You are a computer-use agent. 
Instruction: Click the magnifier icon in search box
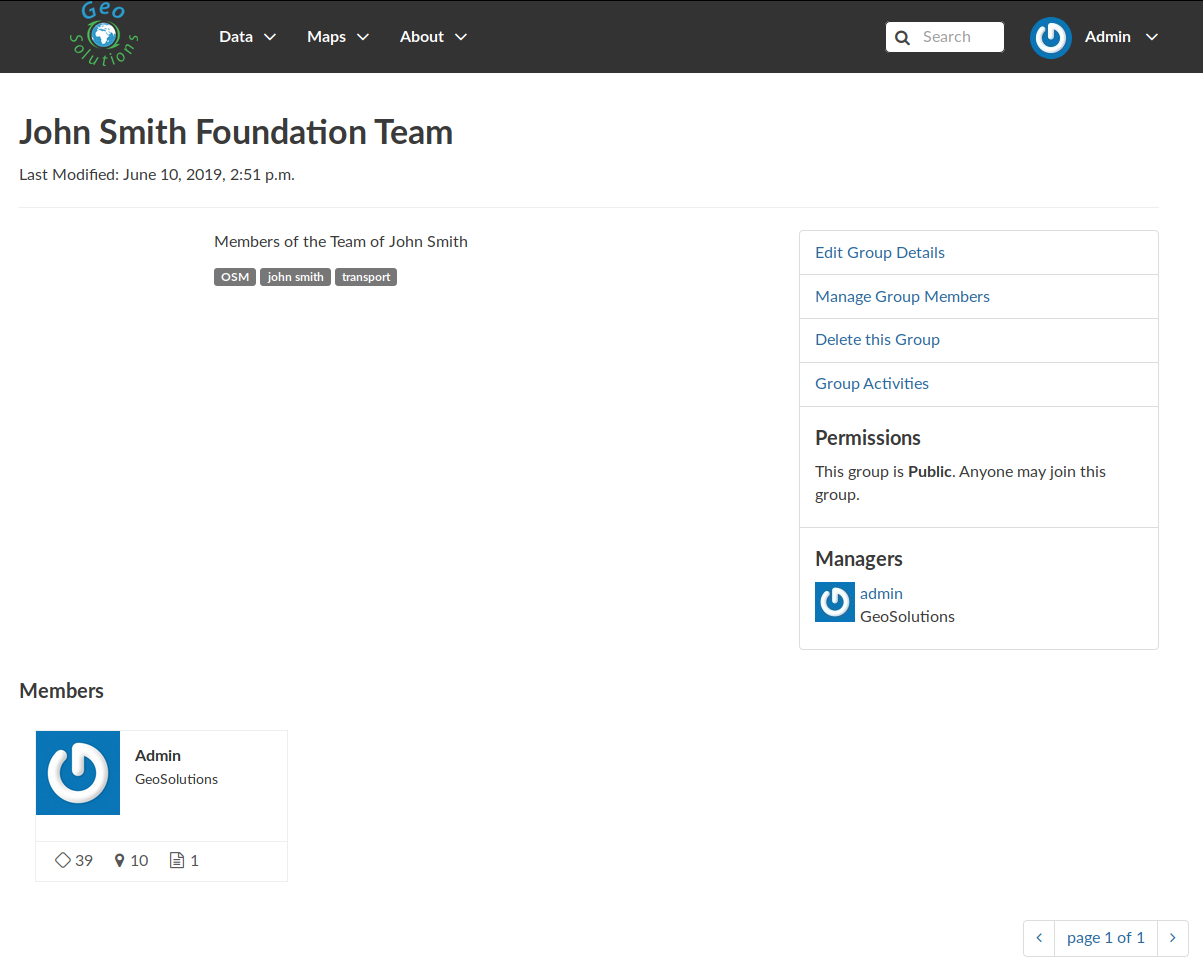point(902,38)
